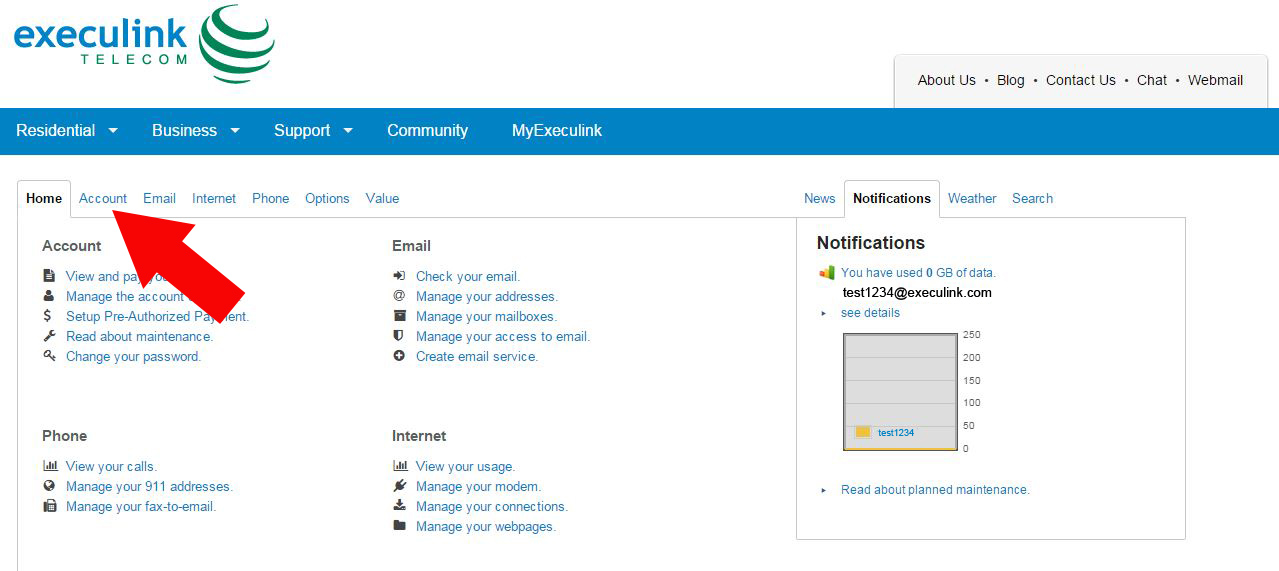This screenshot has width=1279, height=571.
Task: Select the Notifications tab
Action: [x=892, y=198]
